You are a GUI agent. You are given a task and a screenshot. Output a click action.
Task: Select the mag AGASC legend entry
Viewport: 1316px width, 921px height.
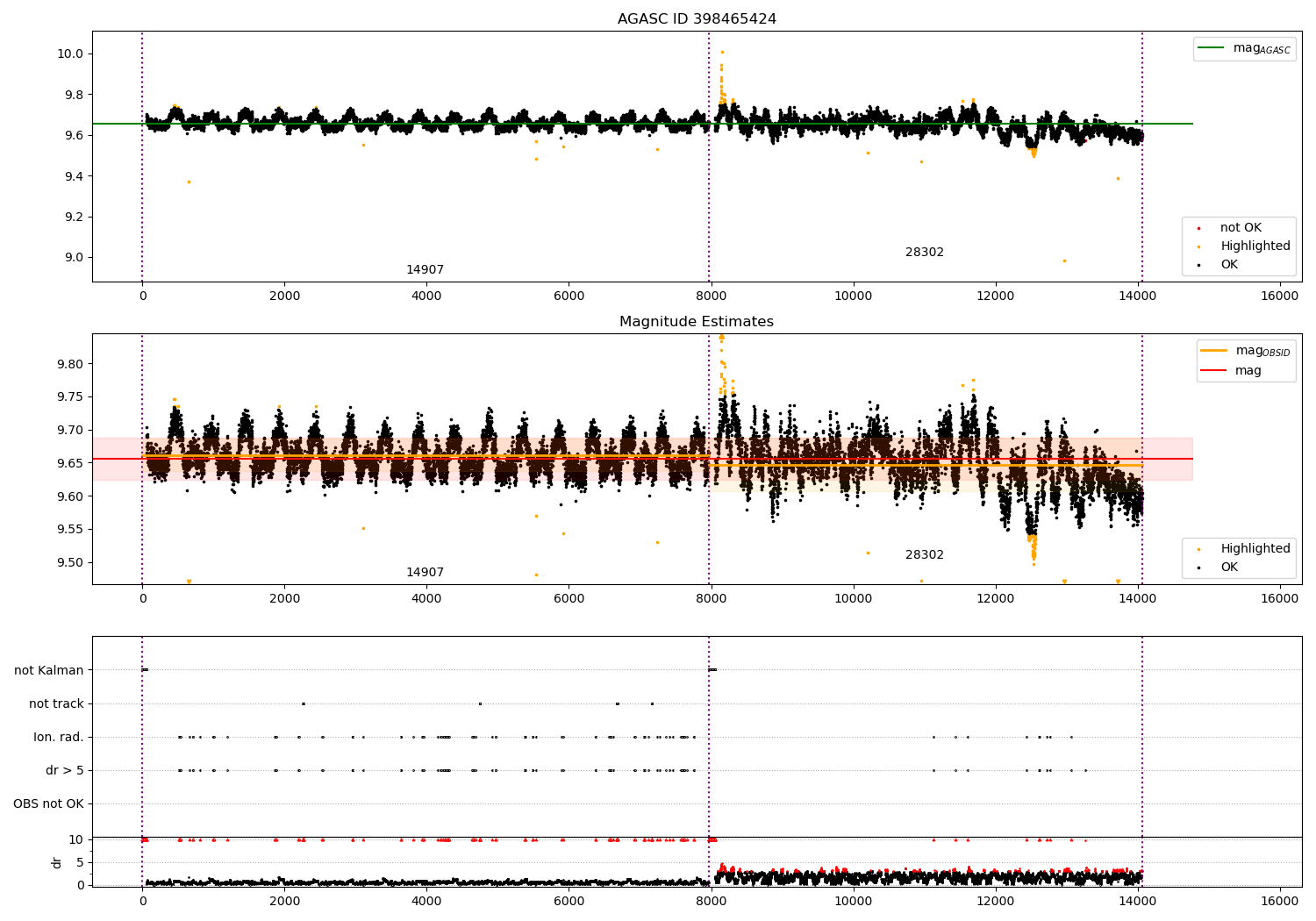(x=1244, y=49)
